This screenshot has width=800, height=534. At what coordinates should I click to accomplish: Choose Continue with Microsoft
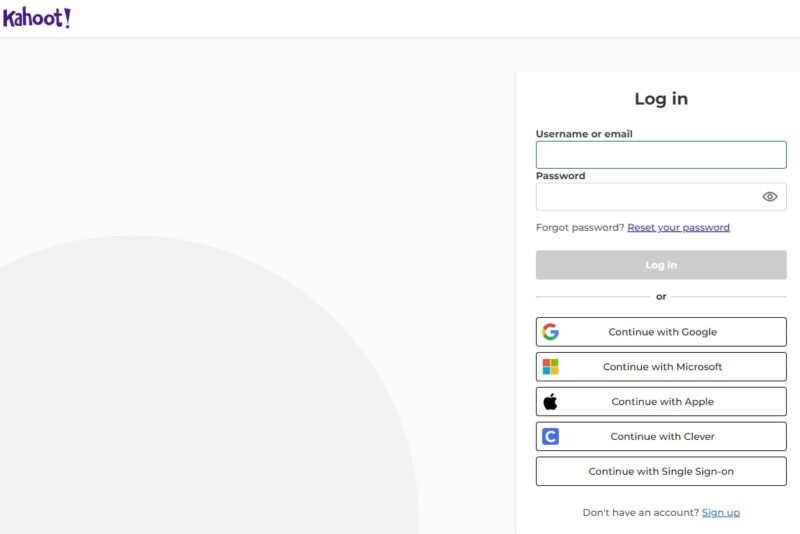tap(662, 367)
